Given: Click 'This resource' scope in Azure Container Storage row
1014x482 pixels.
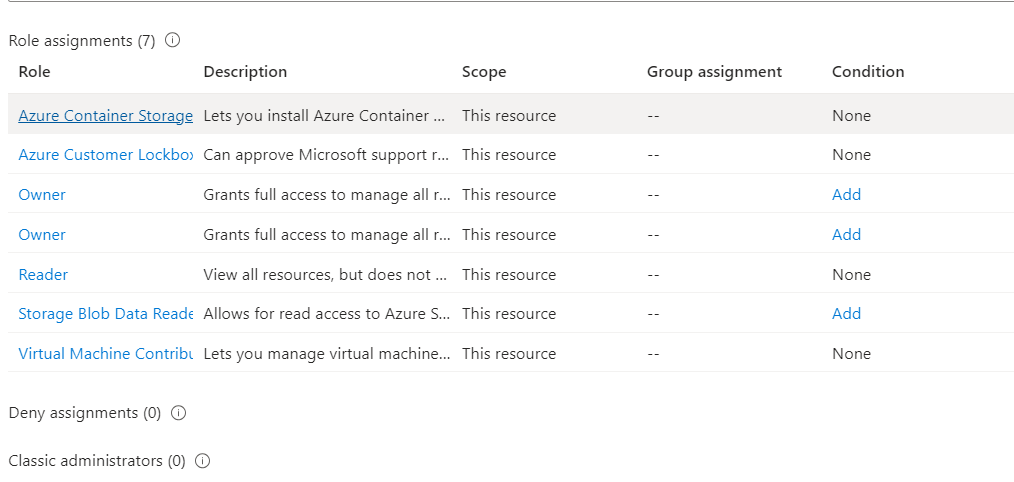Looking at the screenshot, I should [x=509, y=116].
